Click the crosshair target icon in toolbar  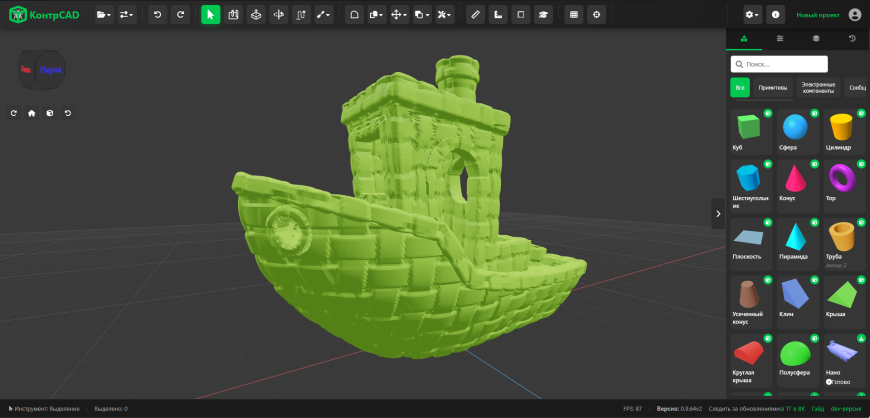tap(596, 15)
